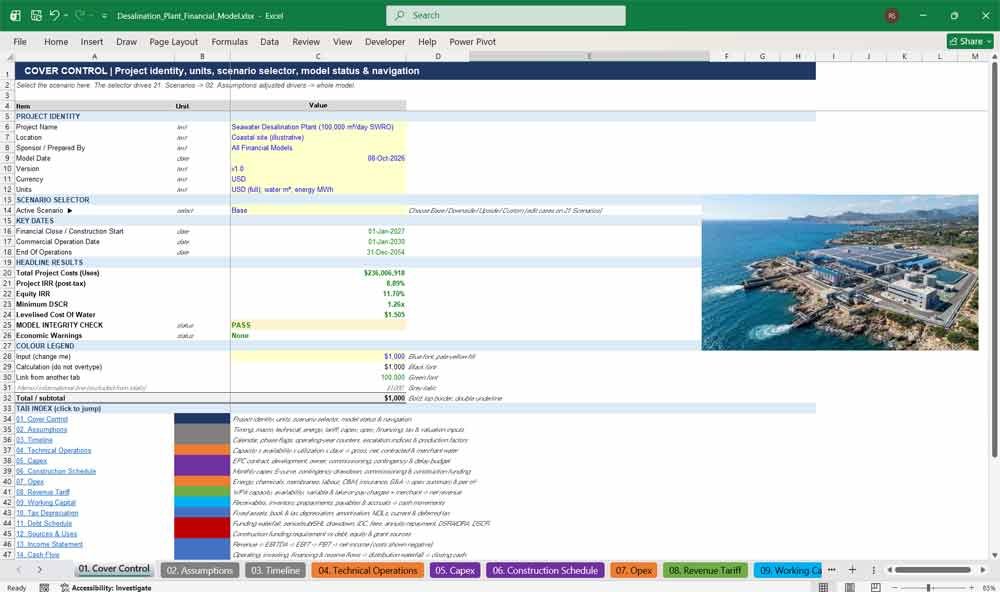Screen dimensions: 1000x592
Task: Click the green swatch beside Revenue Tariff
Action: [x=202, y=492]
